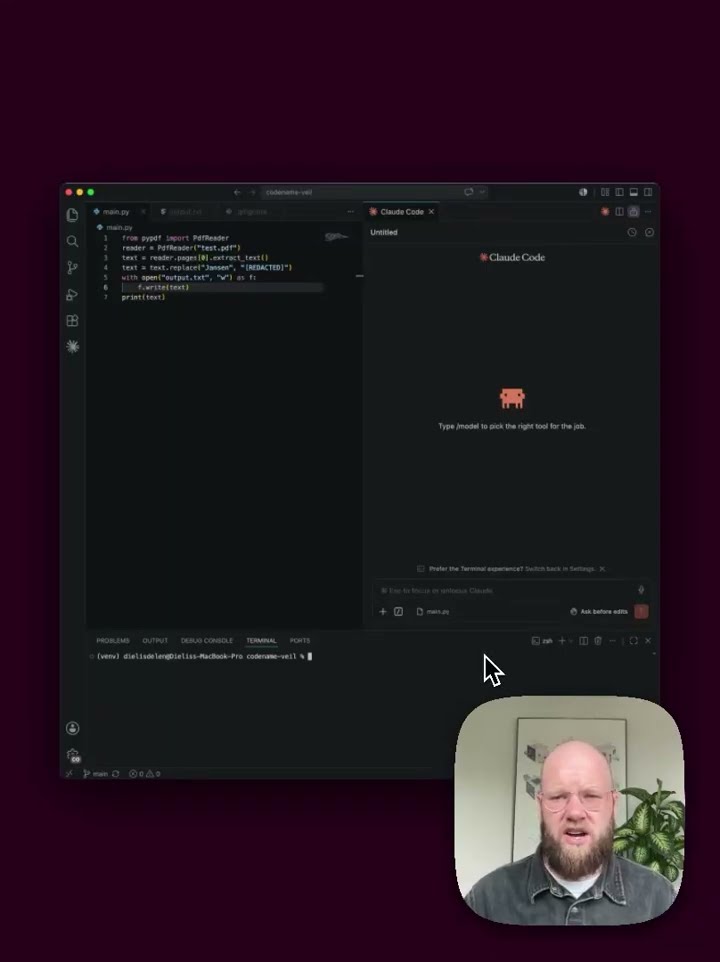Click the red send button in Claude input

pos(641,611)
